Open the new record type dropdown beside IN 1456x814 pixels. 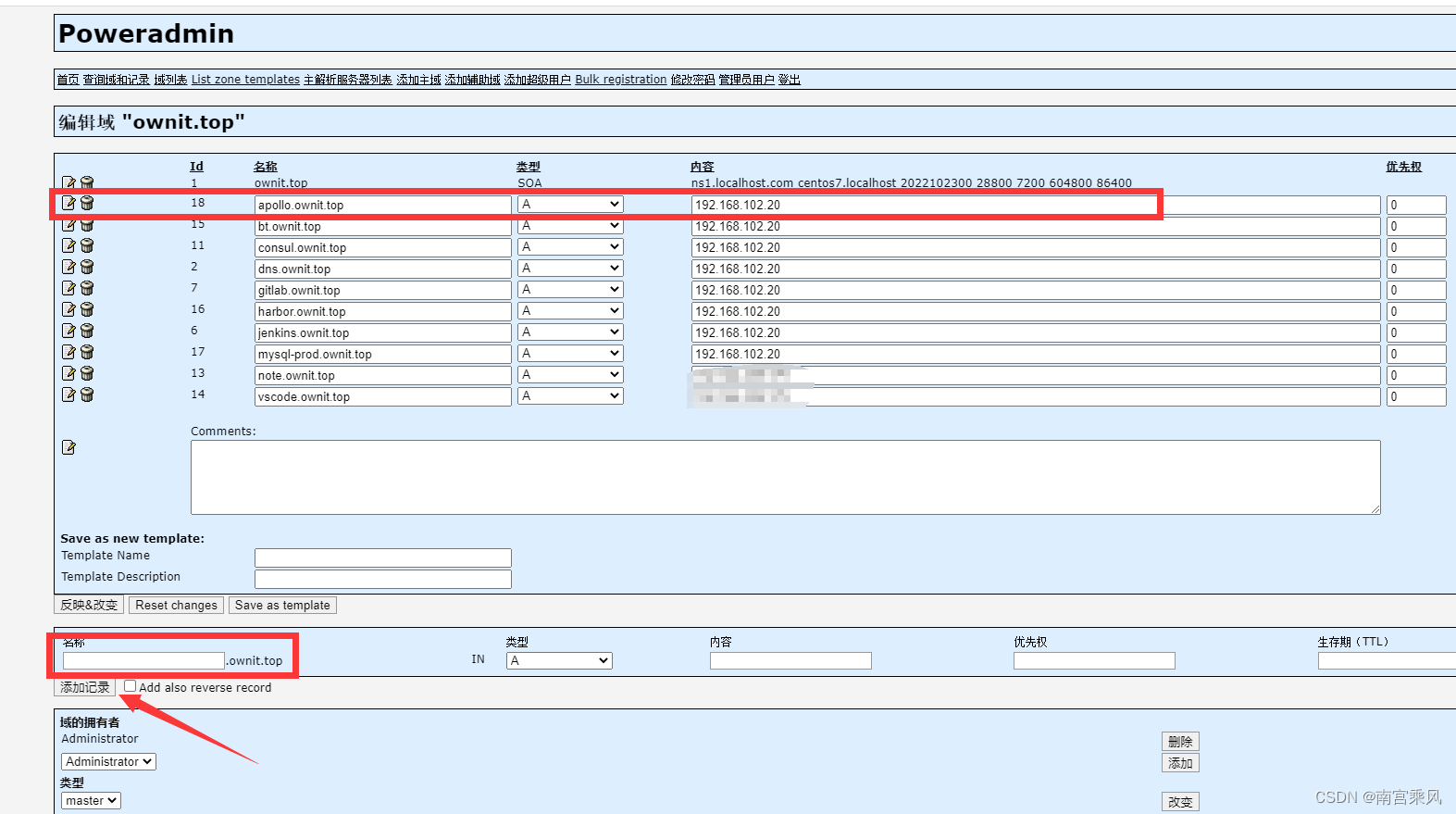pos(559,660)
